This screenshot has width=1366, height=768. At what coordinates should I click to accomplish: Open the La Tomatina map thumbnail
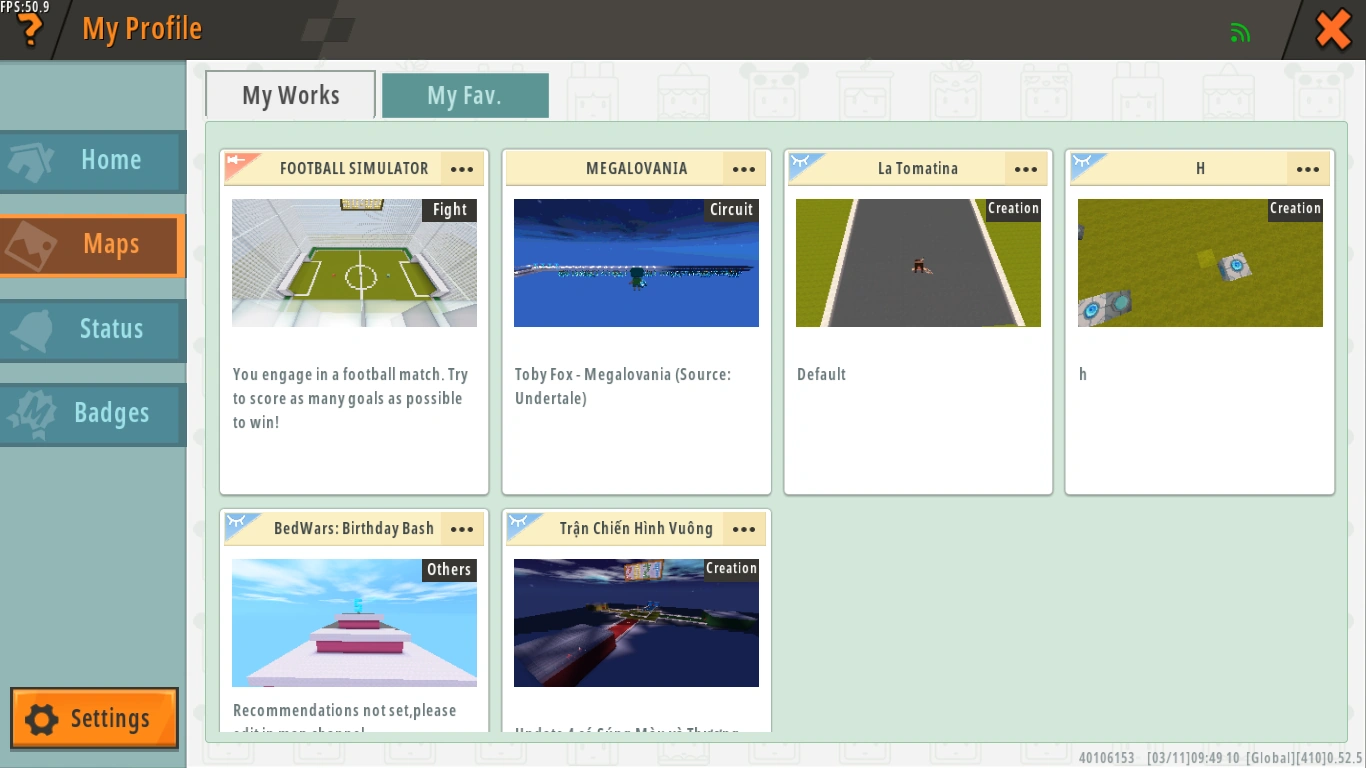click(918, 263)
